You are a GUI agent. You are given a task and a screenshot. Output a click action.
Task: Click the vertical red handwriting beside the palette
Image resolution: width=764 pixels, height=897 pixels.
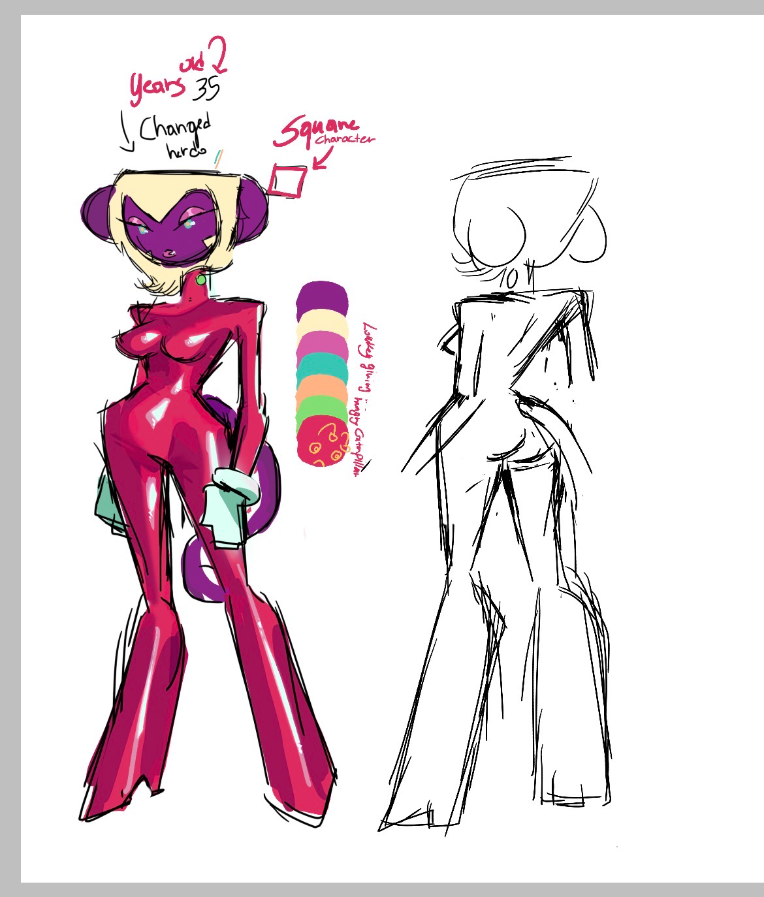[362, 399]
